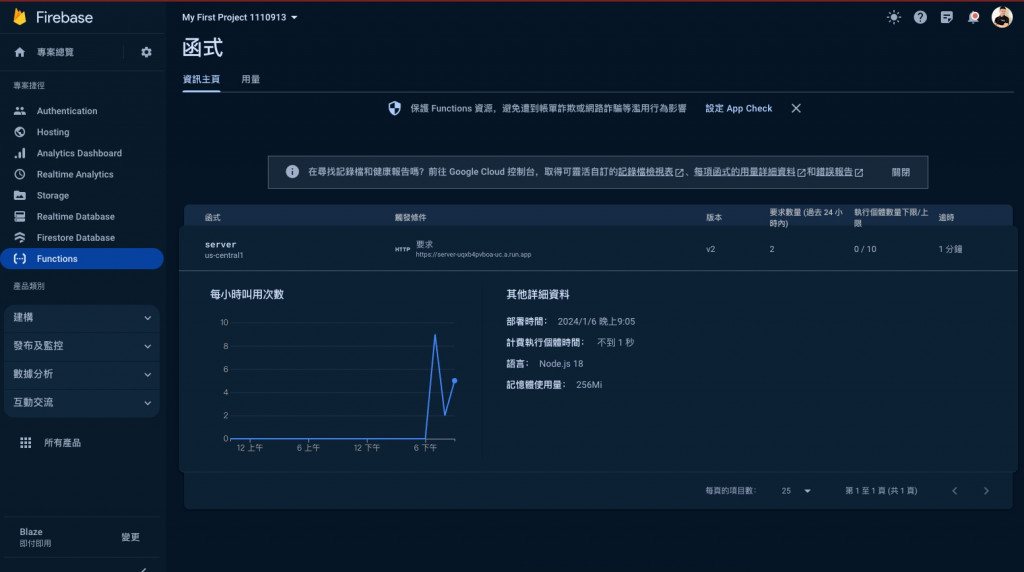Screen dimensions: 1024x572
Task: Click the 觸發條件 column header
Action: (410, 217)
